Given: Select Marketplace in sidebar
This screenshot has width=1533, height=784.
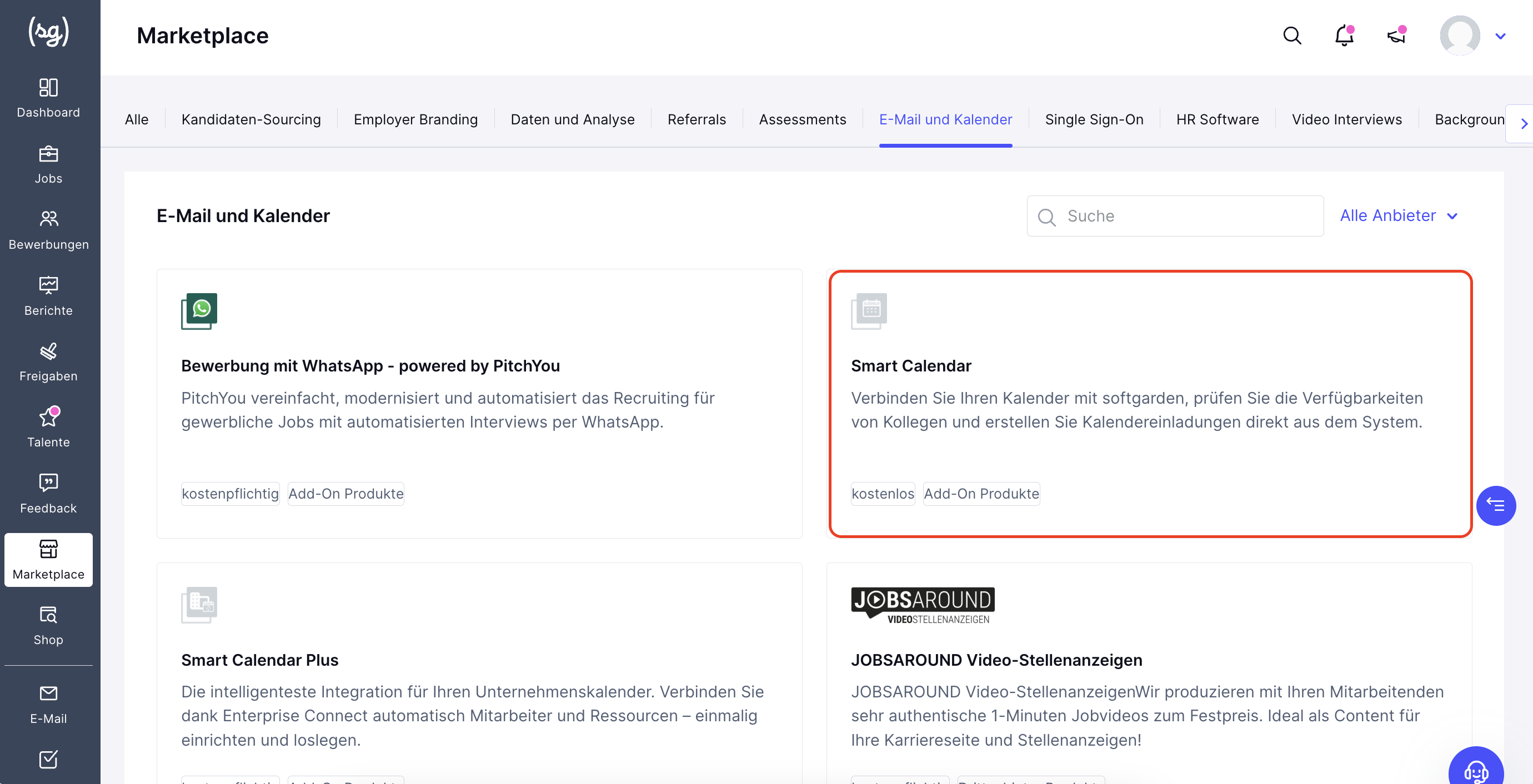Looking at the screenshot, I should [x=48, y=560].
